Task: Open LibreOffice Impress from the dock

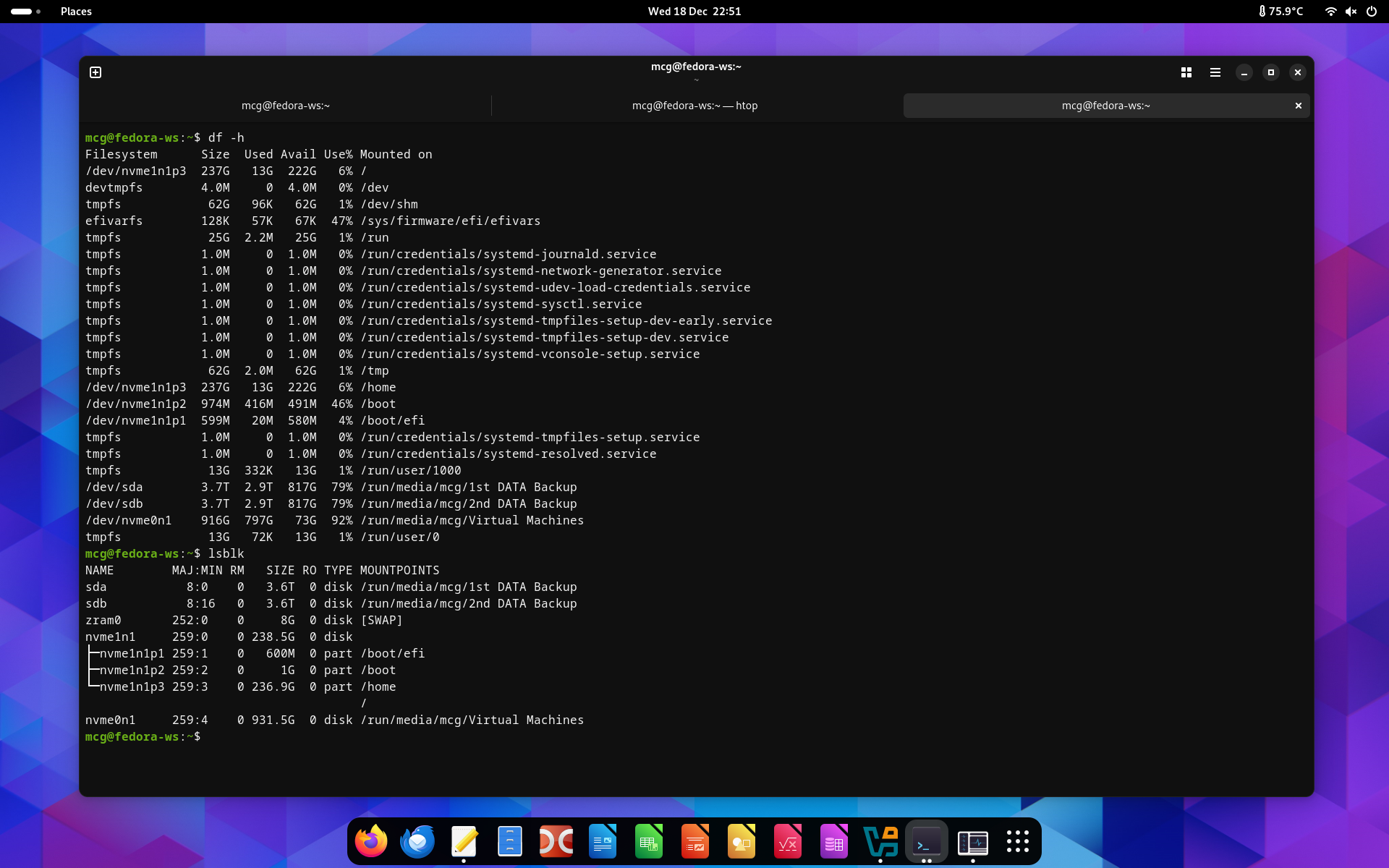Action: (x=695, y=841)
